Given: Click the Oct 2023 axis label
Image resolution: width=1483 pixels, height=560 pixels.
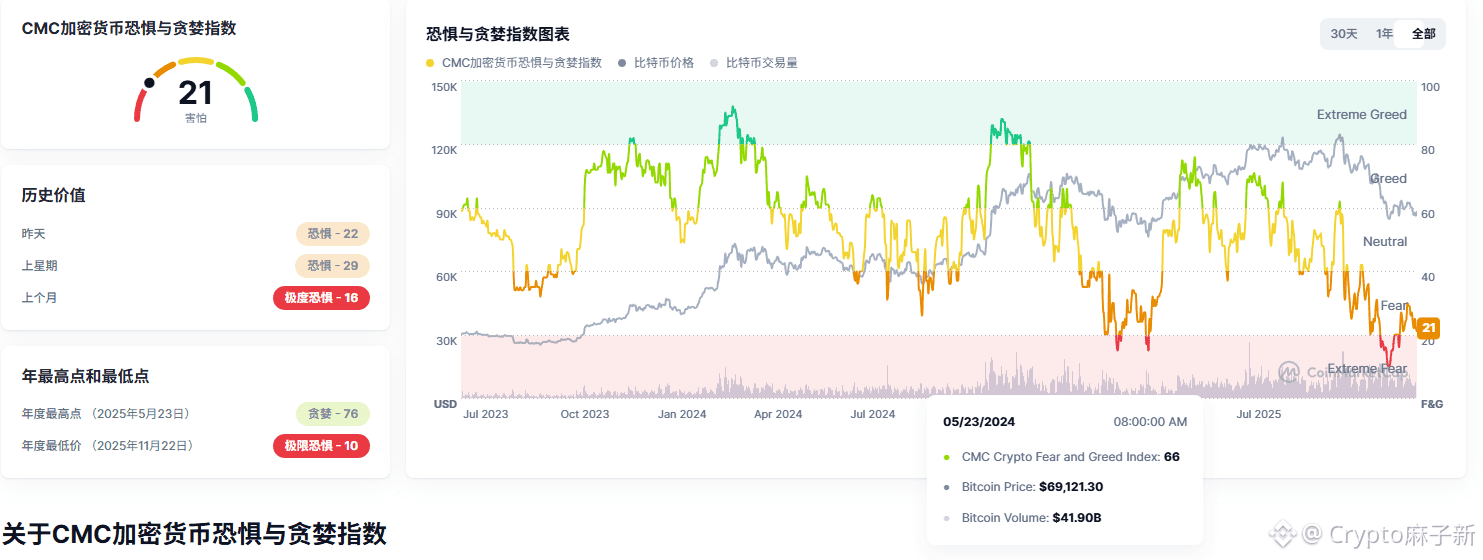Looking at the screenshot, I should [x=585, y=414].
